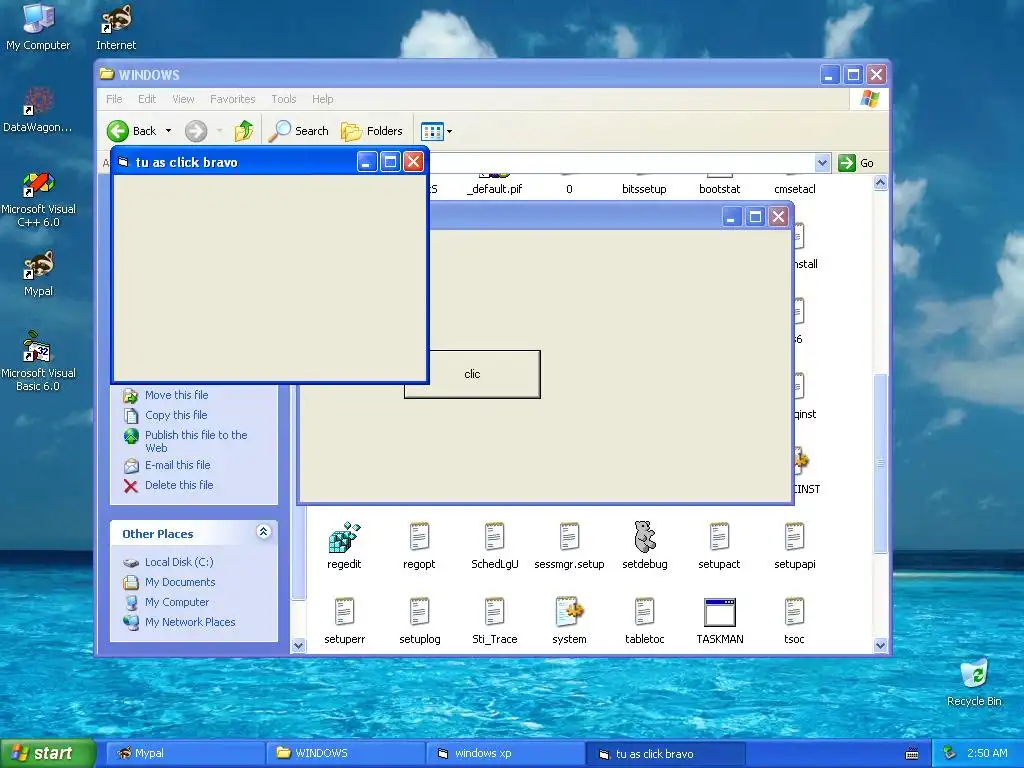
Task: Select the regopt file
Action: pyautogui.click(x=419, y=545)
